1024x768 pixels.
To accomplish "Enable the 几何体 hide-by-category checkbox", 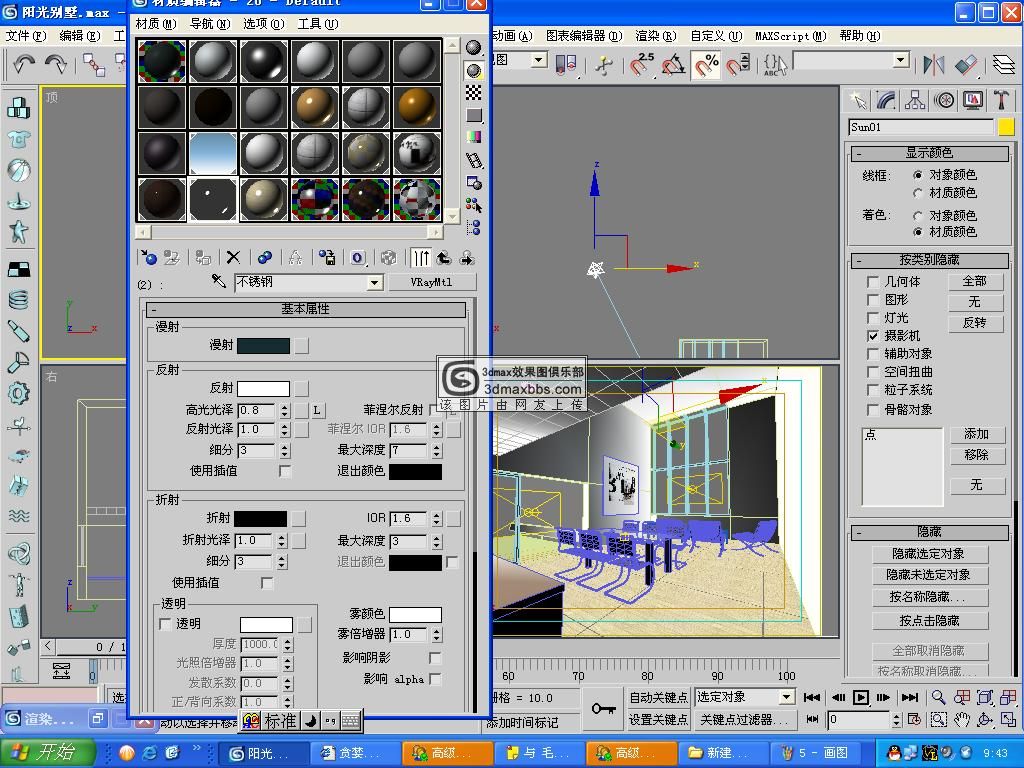I will pos(873,282).
